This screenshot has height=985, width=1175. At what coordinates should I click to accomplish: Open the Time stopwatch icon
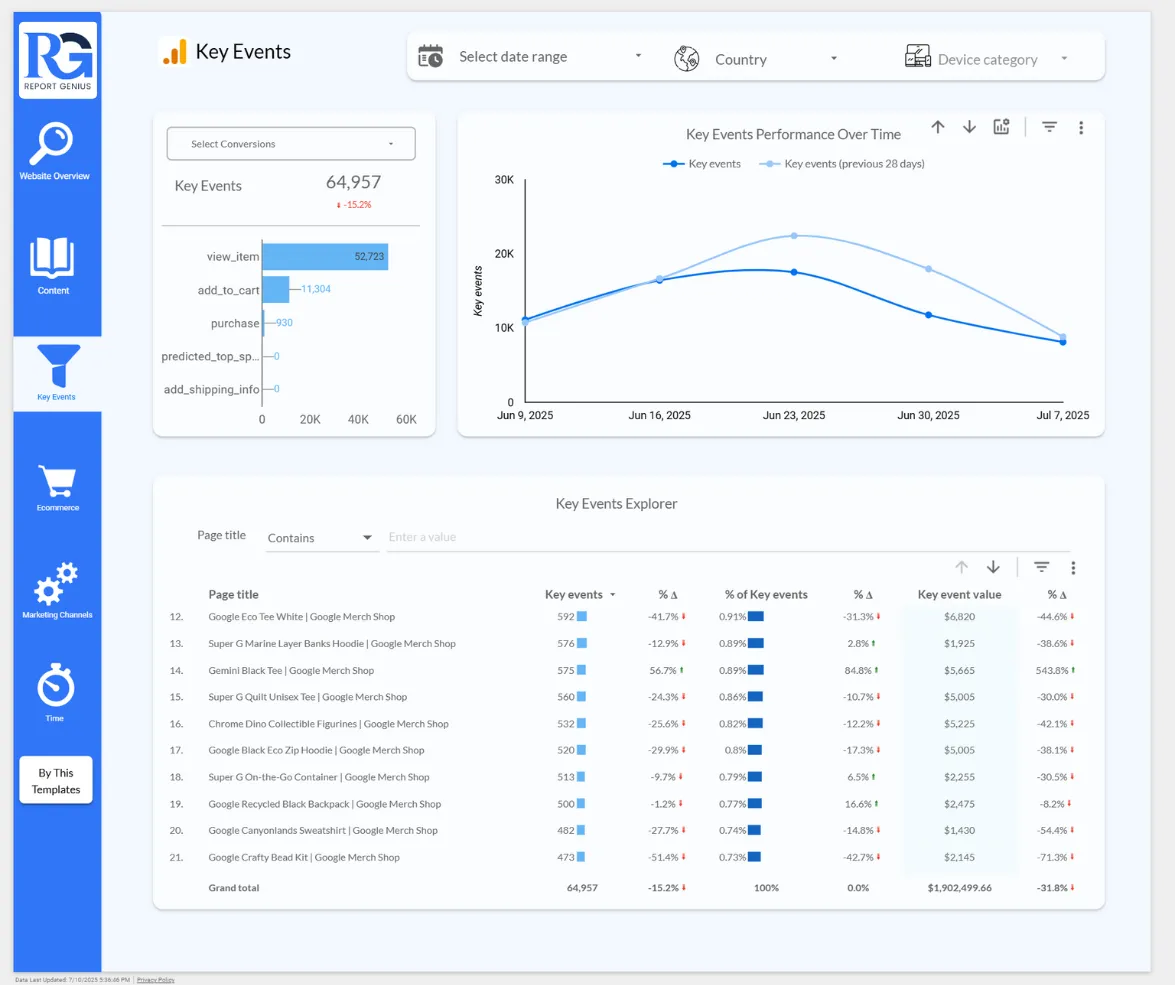pos(55,684)
